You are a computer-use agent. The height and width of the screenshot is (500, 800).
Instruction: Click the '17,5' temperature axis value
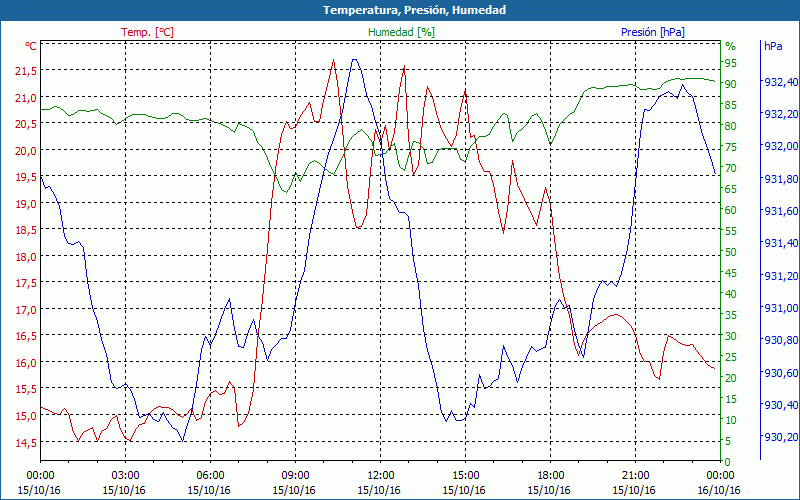(x=26, y=284)
